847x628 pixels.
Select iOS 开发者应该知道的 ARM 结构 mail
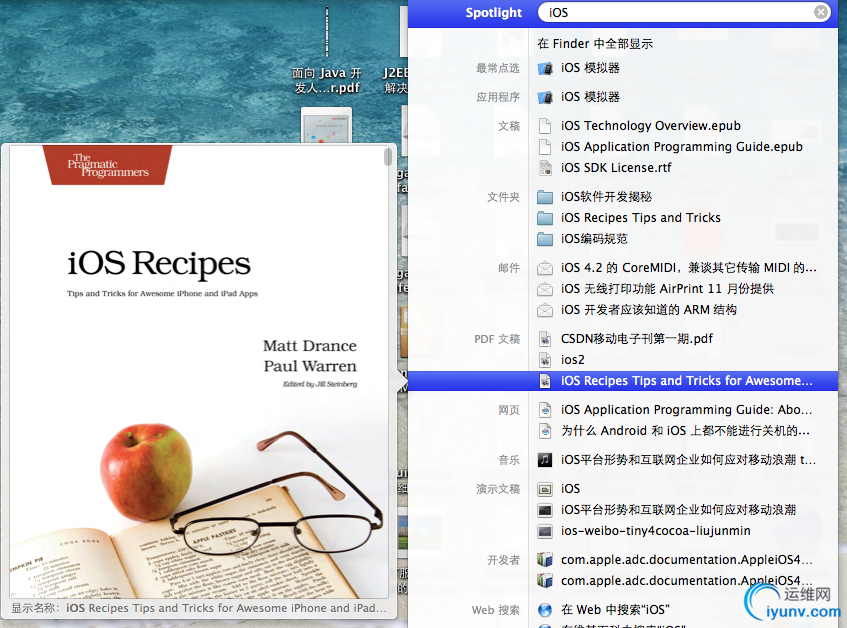[x=648, y=310]
